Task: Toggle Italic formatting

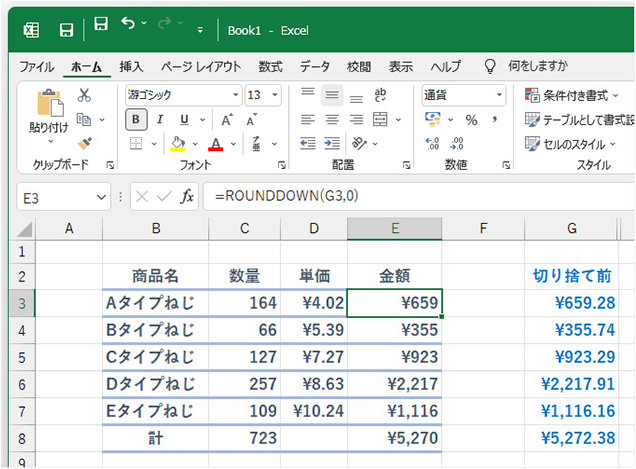Action: coord(158,120)
